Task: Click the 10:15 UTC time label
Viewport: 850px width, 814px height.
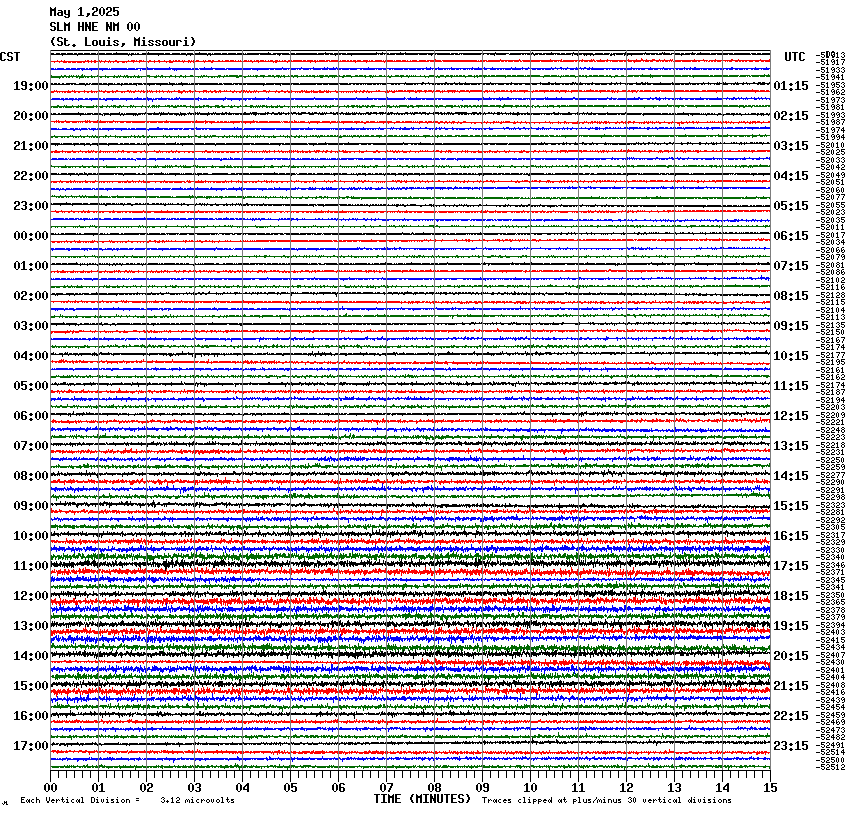Action: (x=791, y=356)
